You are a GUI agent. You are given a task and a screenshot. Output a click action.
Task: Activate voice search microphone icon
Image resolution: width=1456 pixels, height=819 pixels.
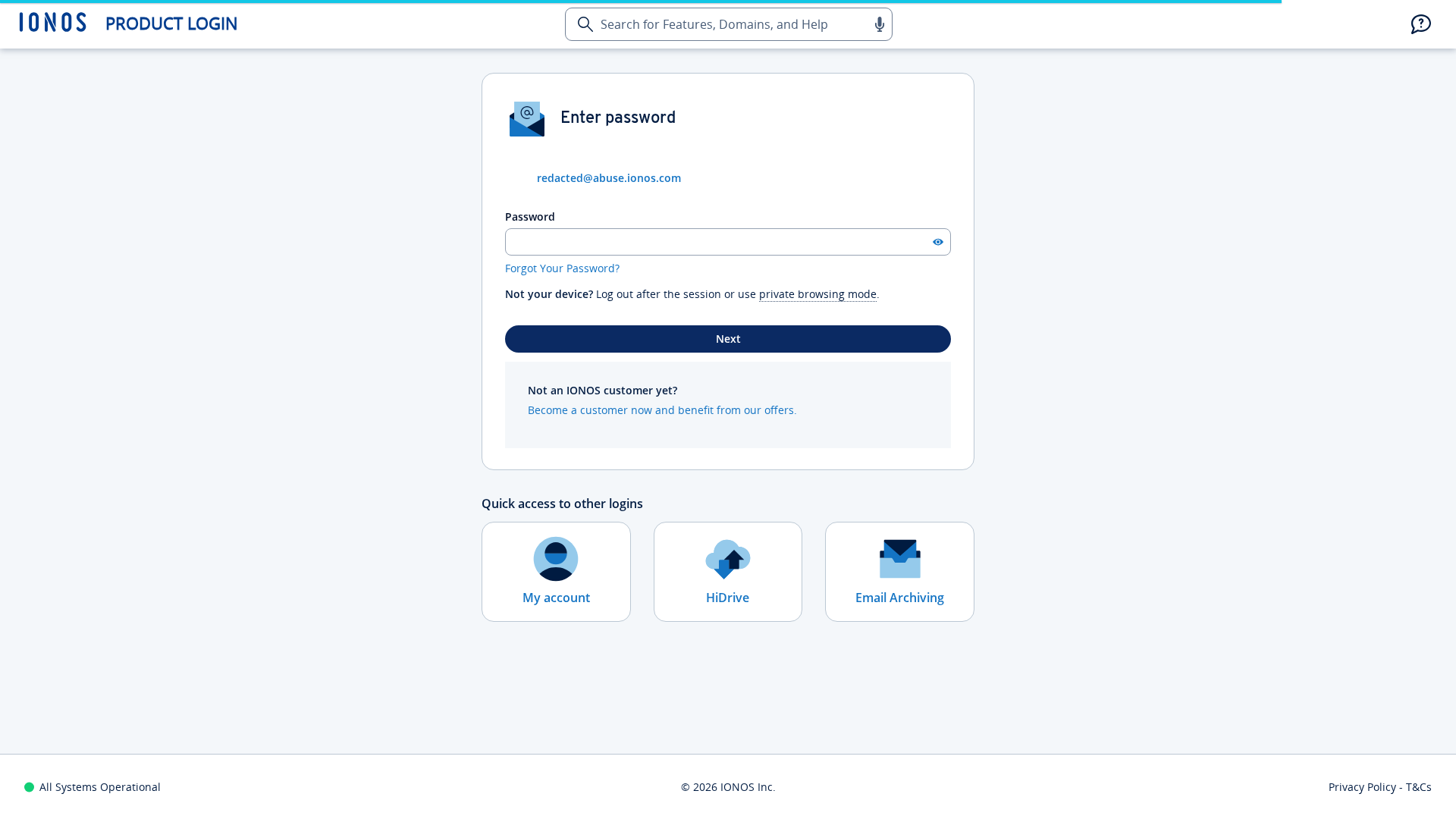click(x=880, y=24)
